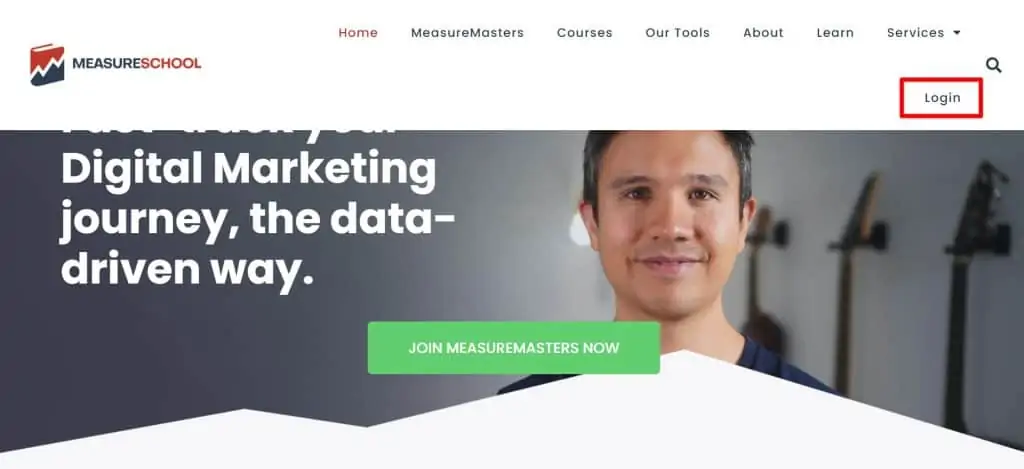Click the middle hanging guitar
1024x469 pixels.
click(x=856, y=281)
